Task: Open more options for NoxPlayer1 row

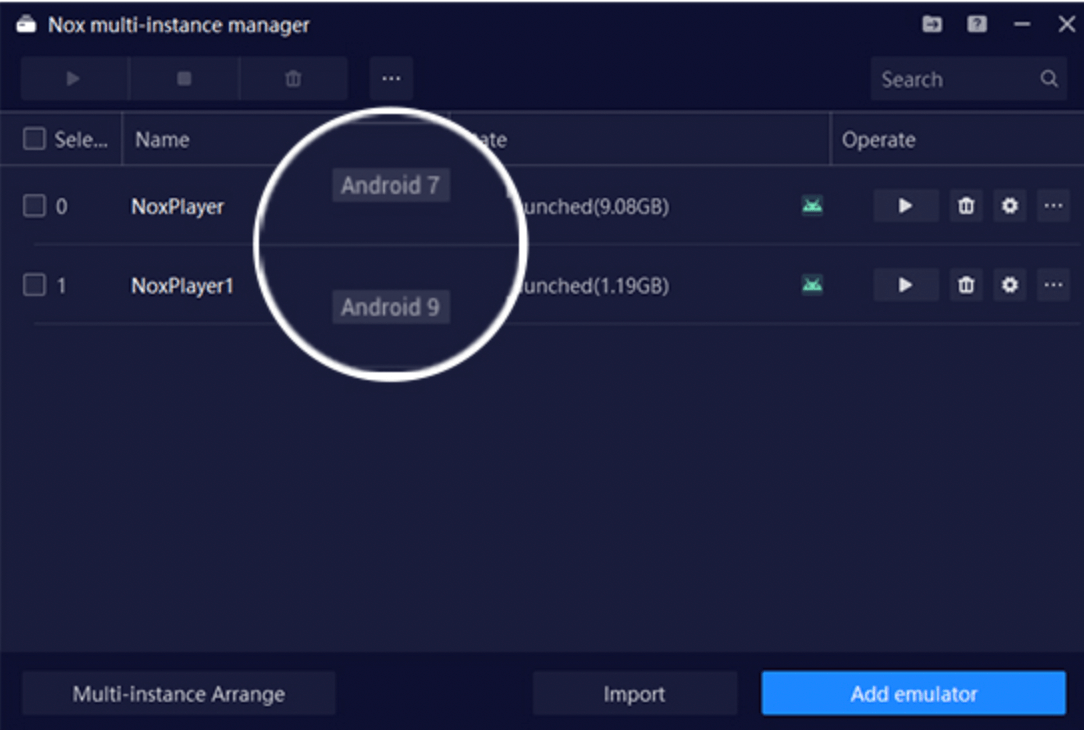Action: click(1053, 285)
